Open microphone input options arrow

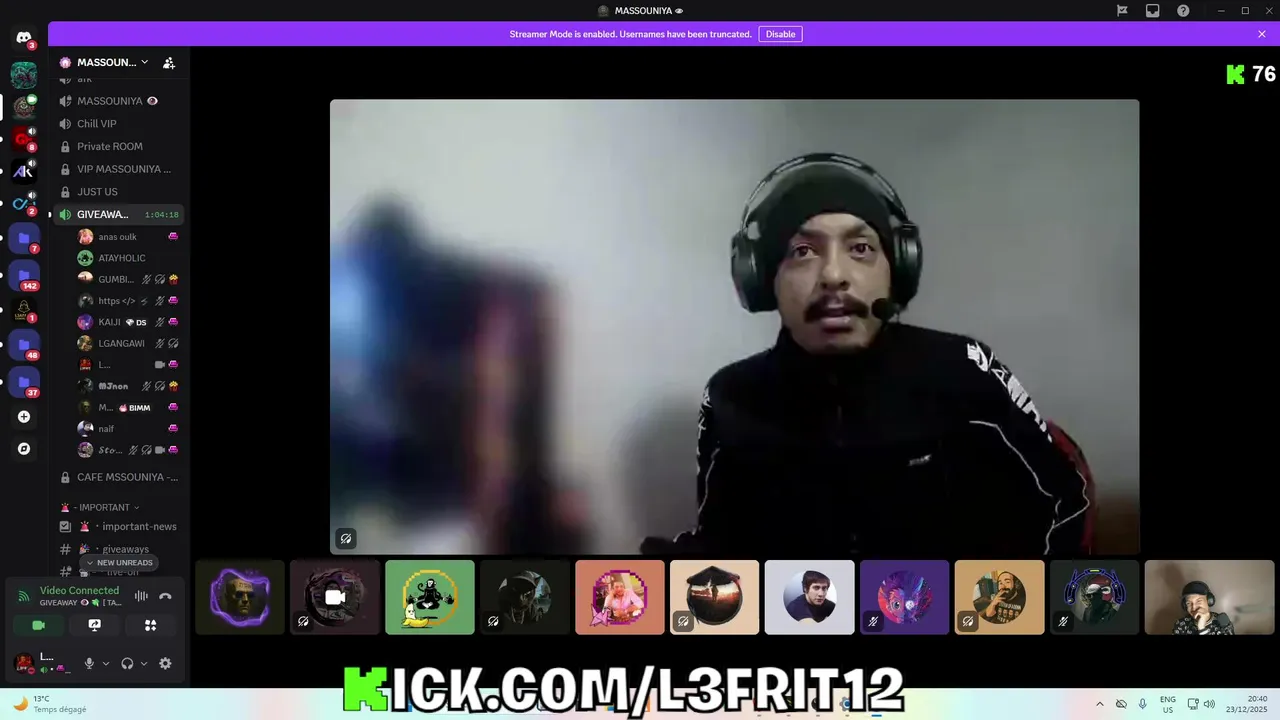coord(106,663)
